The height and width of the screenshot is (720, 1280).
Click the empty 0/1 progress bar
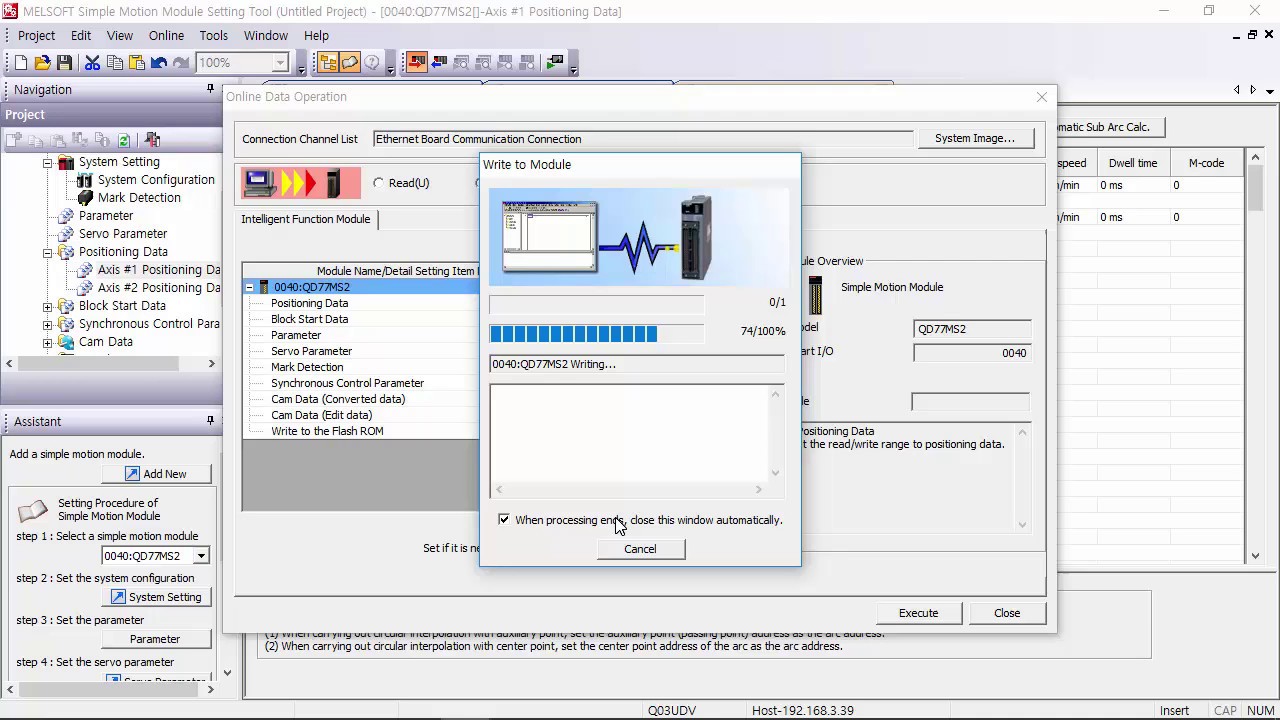point(596,304)
